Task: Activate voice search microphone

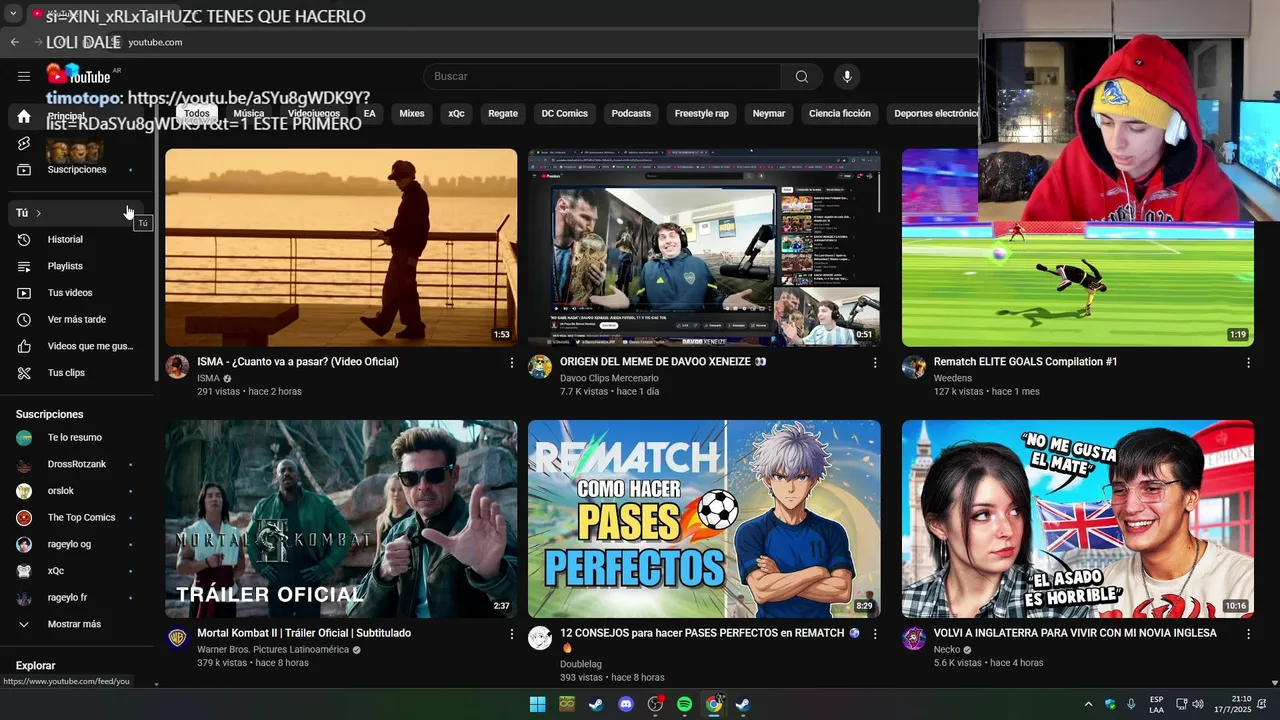Action: click(847, 77)
